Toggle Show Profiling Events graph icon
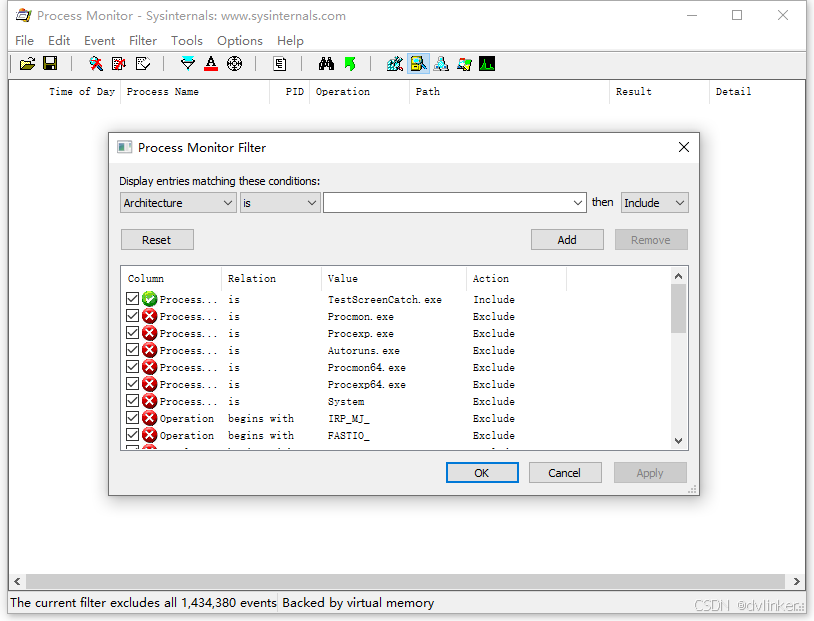Screen dimensions: 814x621 point(487,64)
